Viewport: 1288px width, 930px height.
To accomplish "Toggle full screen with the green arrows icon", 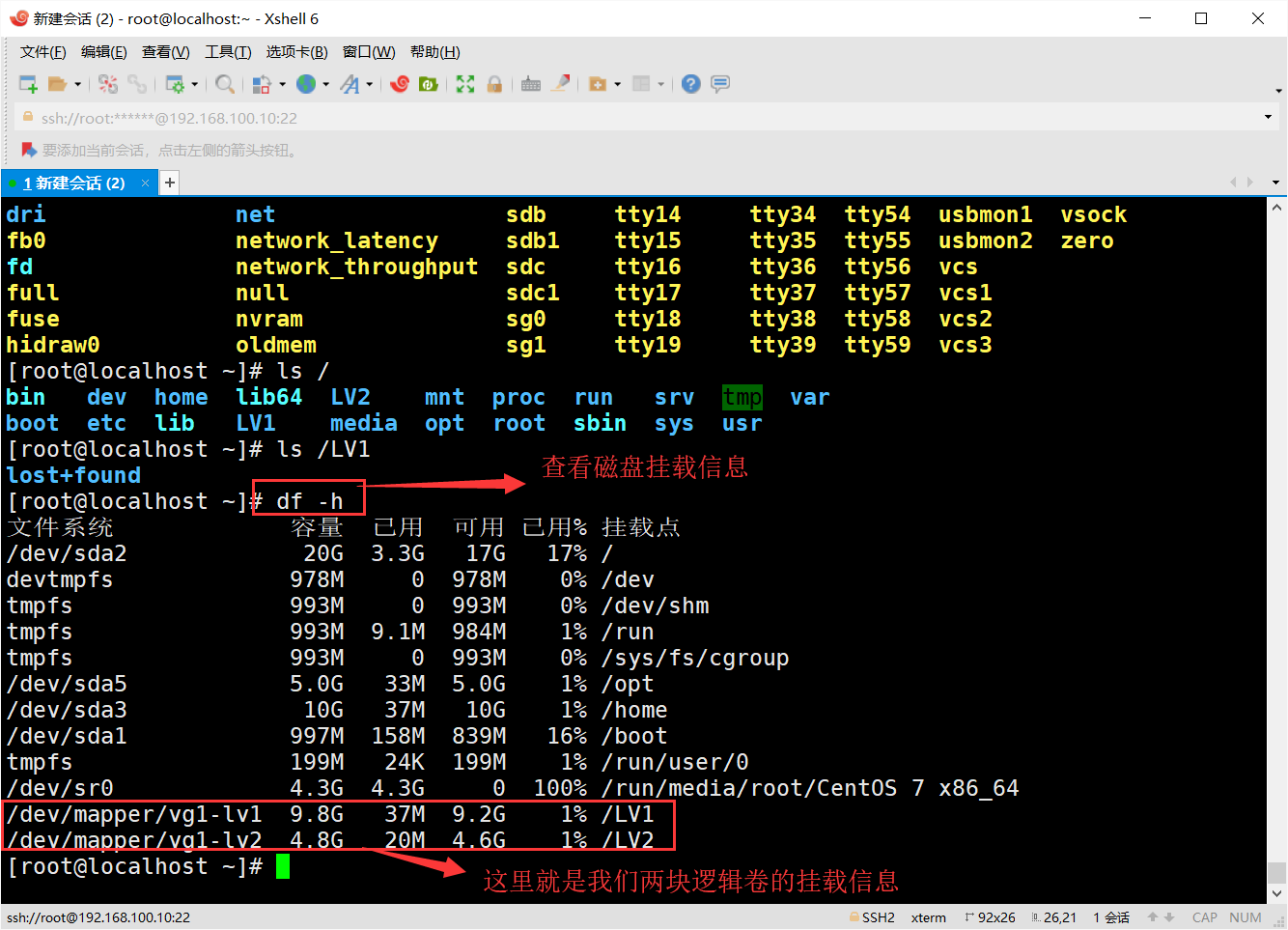I will (465, 84).
